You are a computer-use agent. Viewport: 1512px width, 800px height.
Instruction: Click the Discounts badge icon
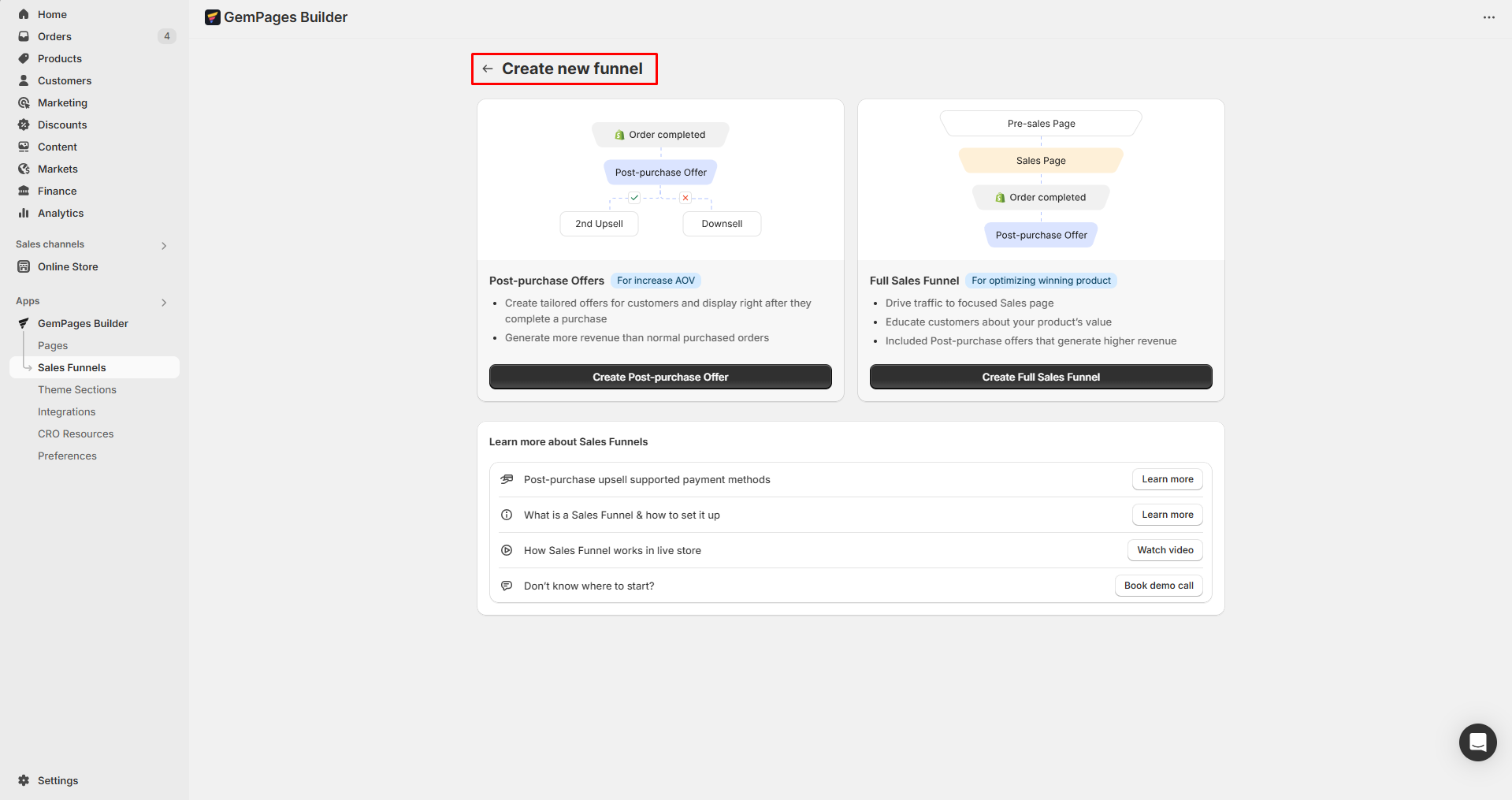pyautogui.click(x=24, y=125)
